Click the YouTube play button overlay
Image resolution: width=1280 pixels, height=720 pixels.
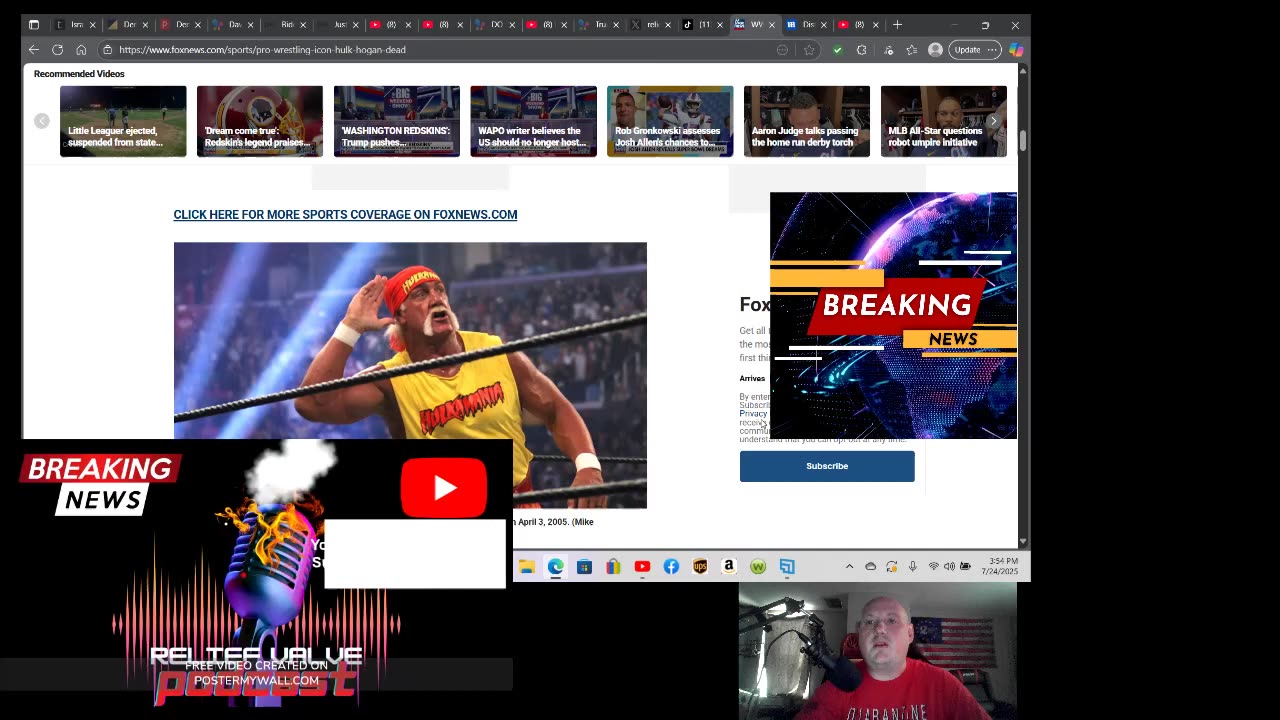pyautogui.click(x=444, y=488)
